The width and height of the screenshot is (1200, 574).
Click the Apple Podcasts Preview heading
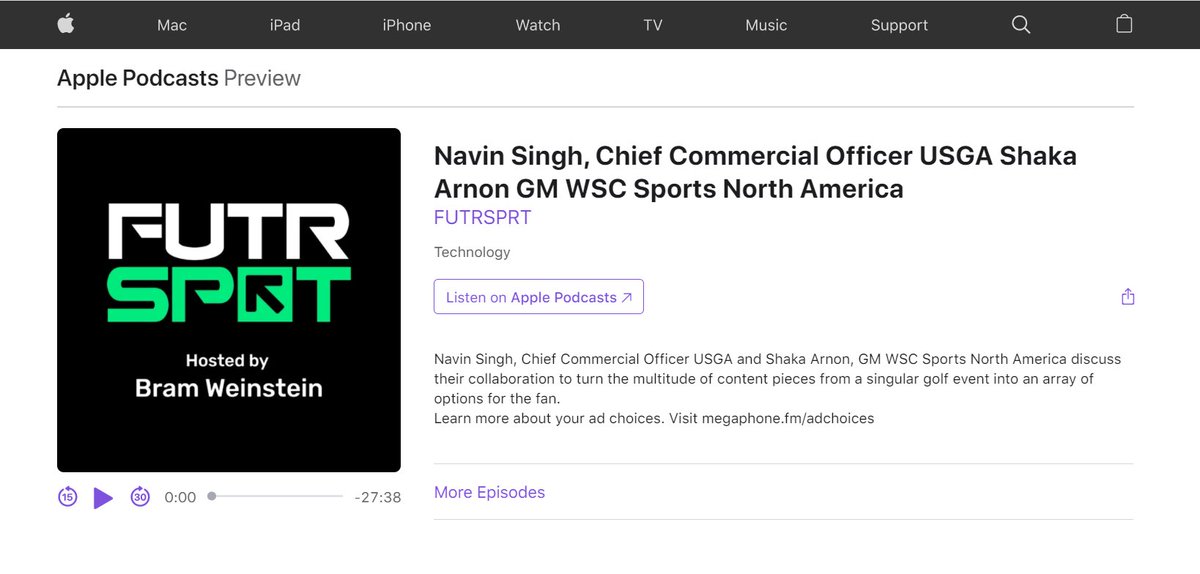[179, 78]
